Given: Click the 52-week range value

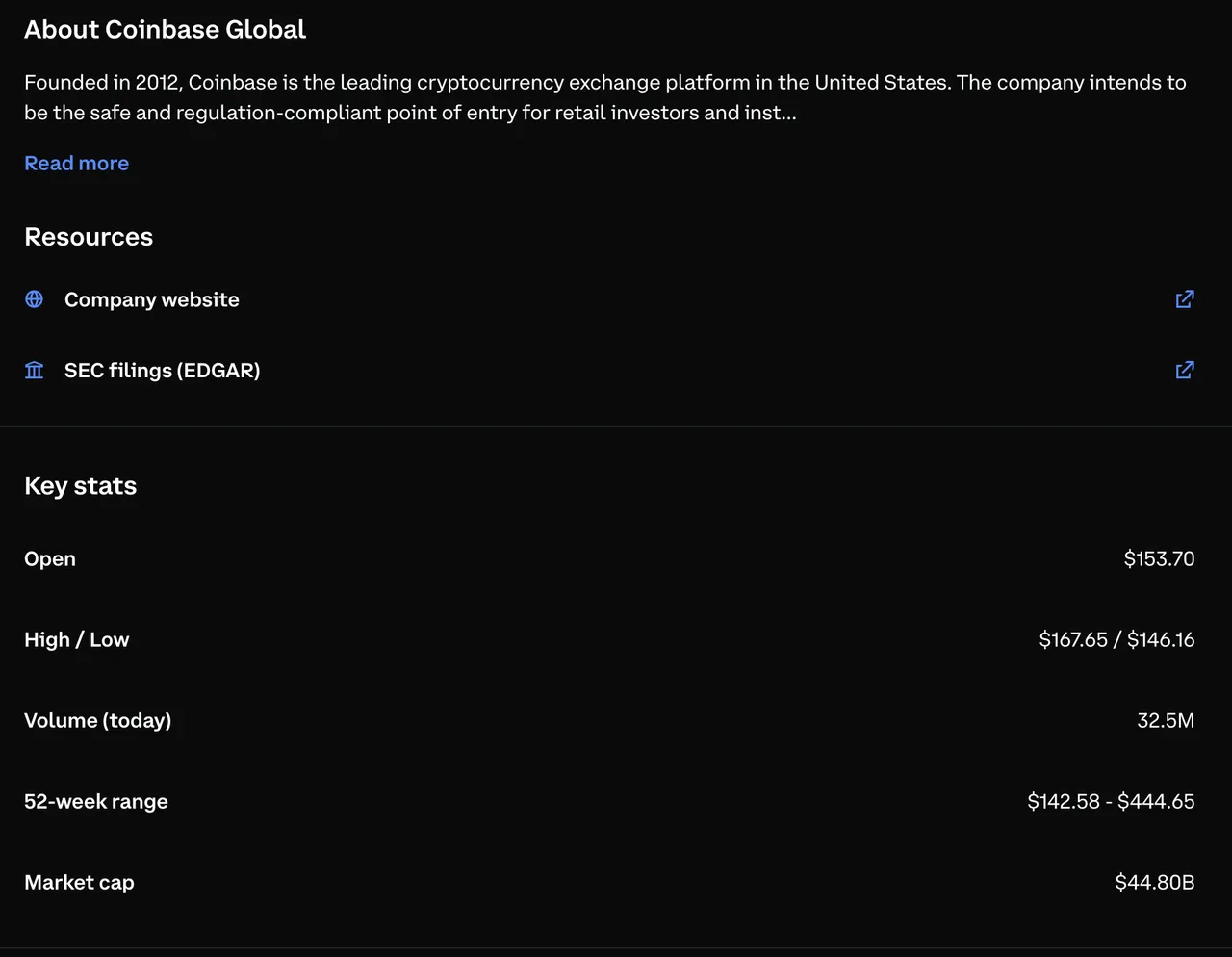Looking at the screenshot, I should coord(1111,801).
